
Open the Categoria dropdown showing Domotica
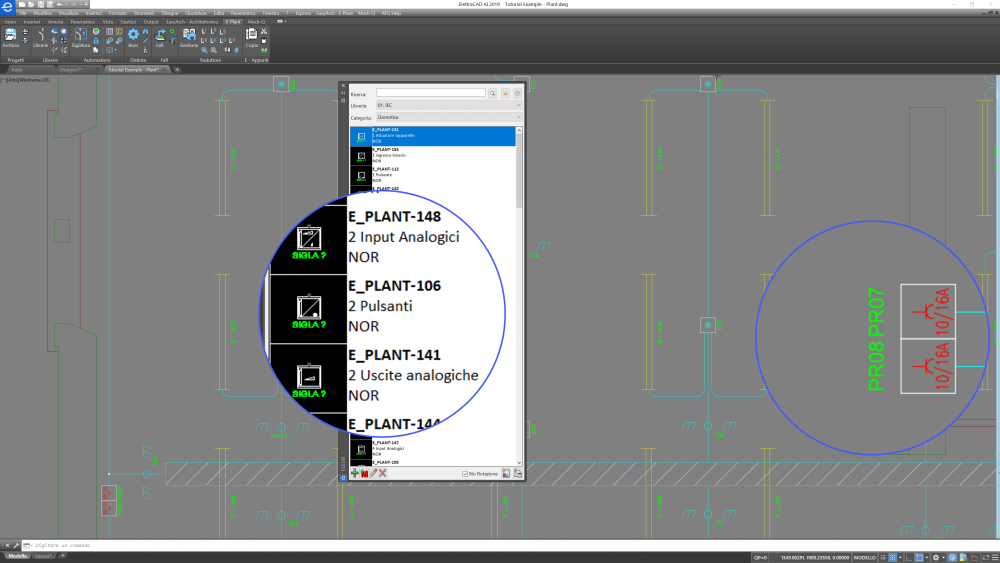(448, 117)
